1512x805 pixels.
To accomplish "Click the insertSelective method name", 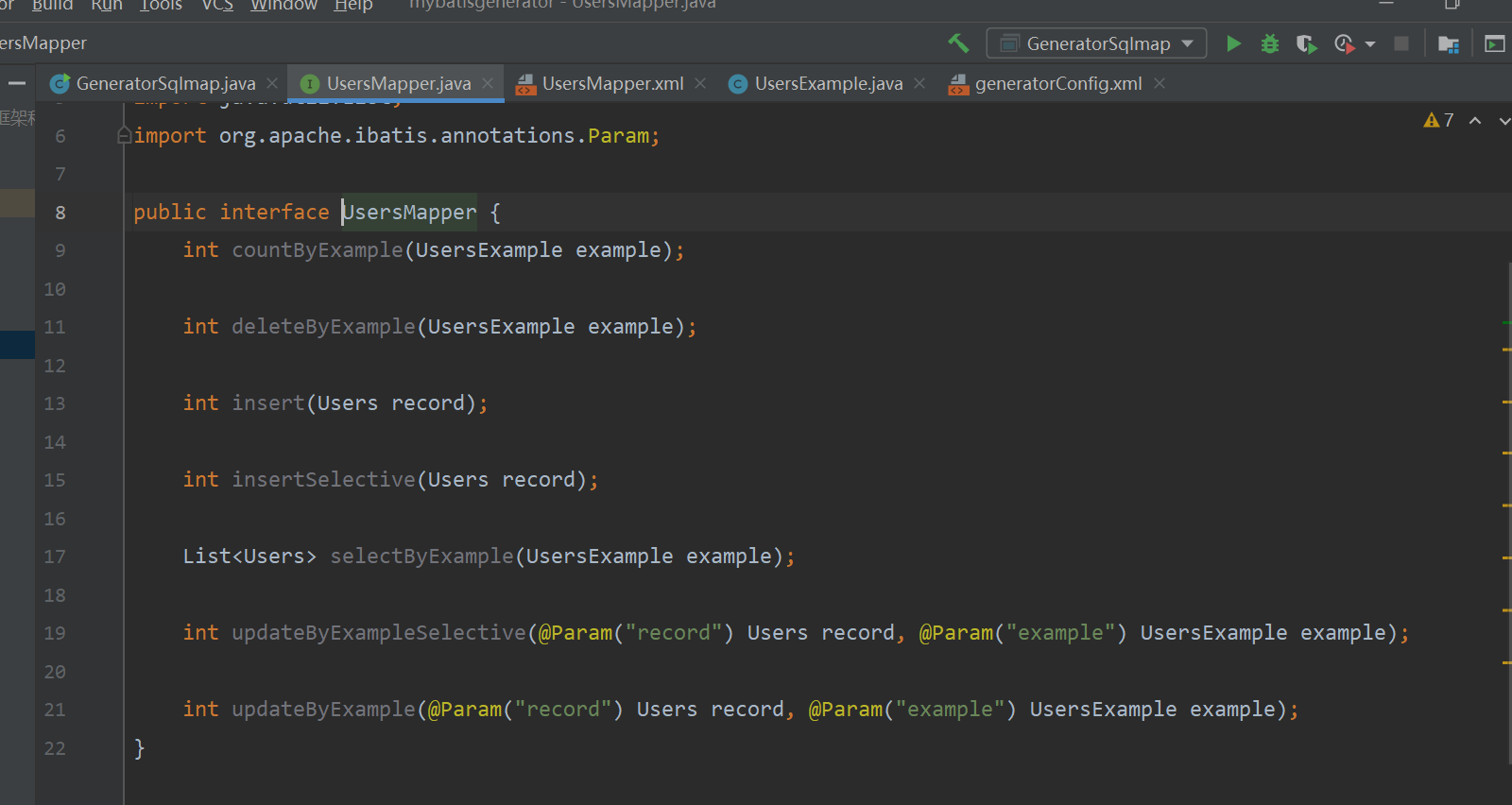I will pyautogui.click(x=323, y=479).
